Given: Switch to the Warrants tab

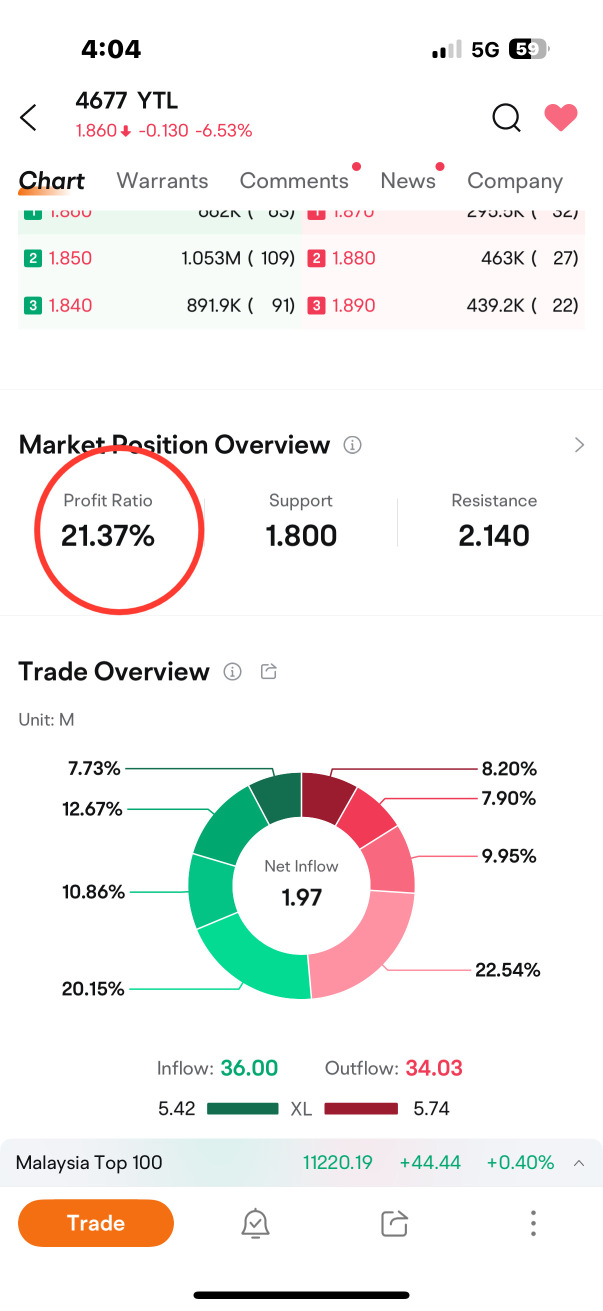Looking at the screenshot, I should click(x=162, y=181).
